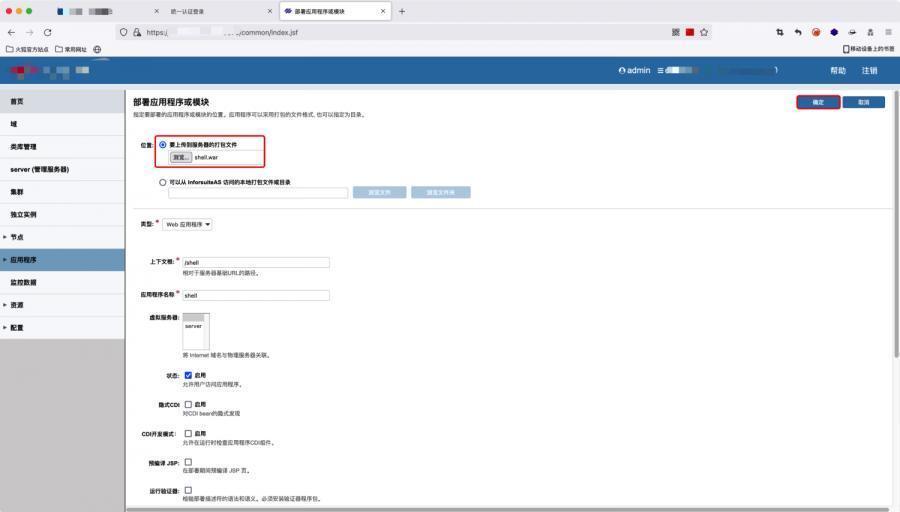Expand the 节点 tree item in the sidebar
The height and width of the screenshot is (512, 900).
click(x=5, y=237)
